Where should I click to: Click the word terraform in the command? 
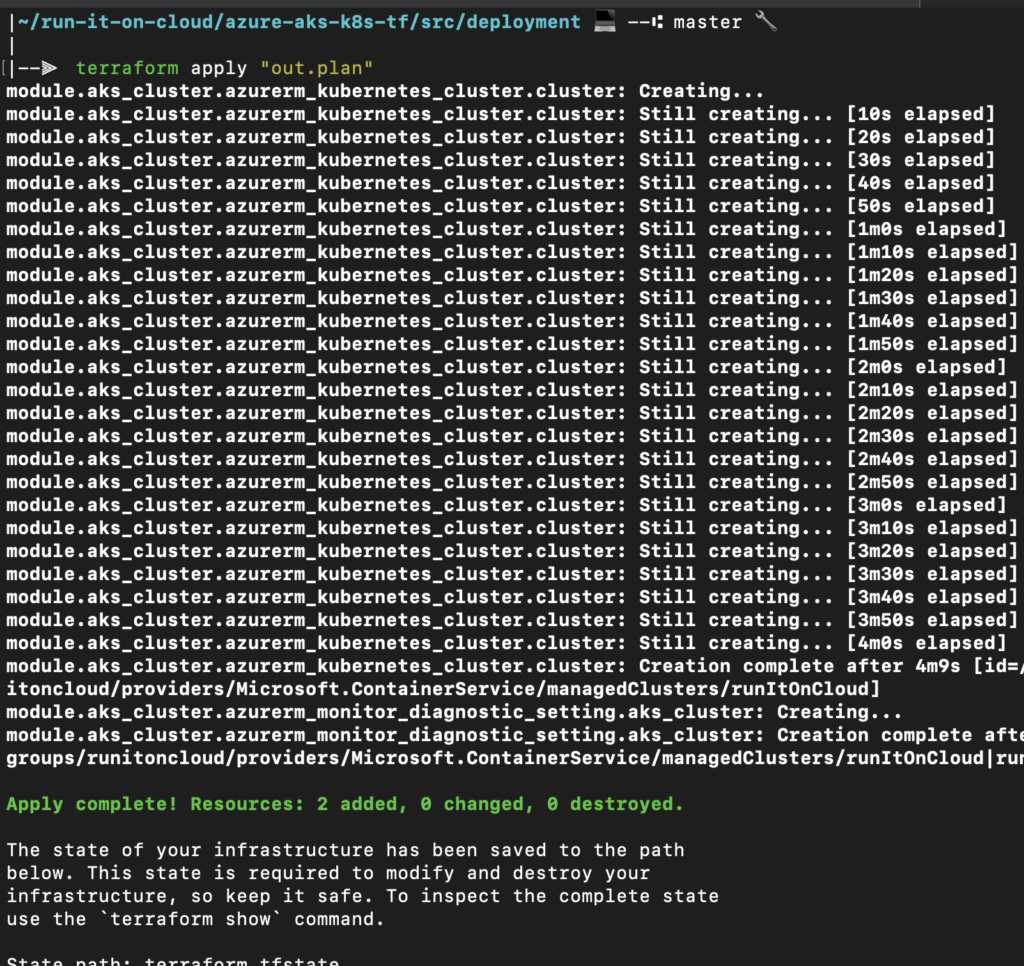[x=127, y=68]
